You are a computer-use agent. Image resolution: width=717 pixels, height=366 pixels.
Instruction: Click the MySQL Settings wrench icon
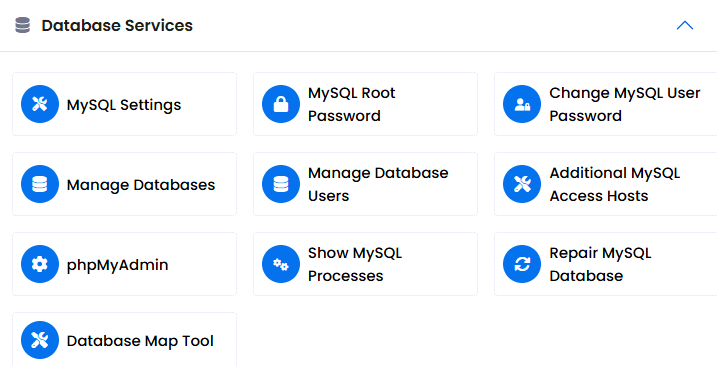click(40, 104)
